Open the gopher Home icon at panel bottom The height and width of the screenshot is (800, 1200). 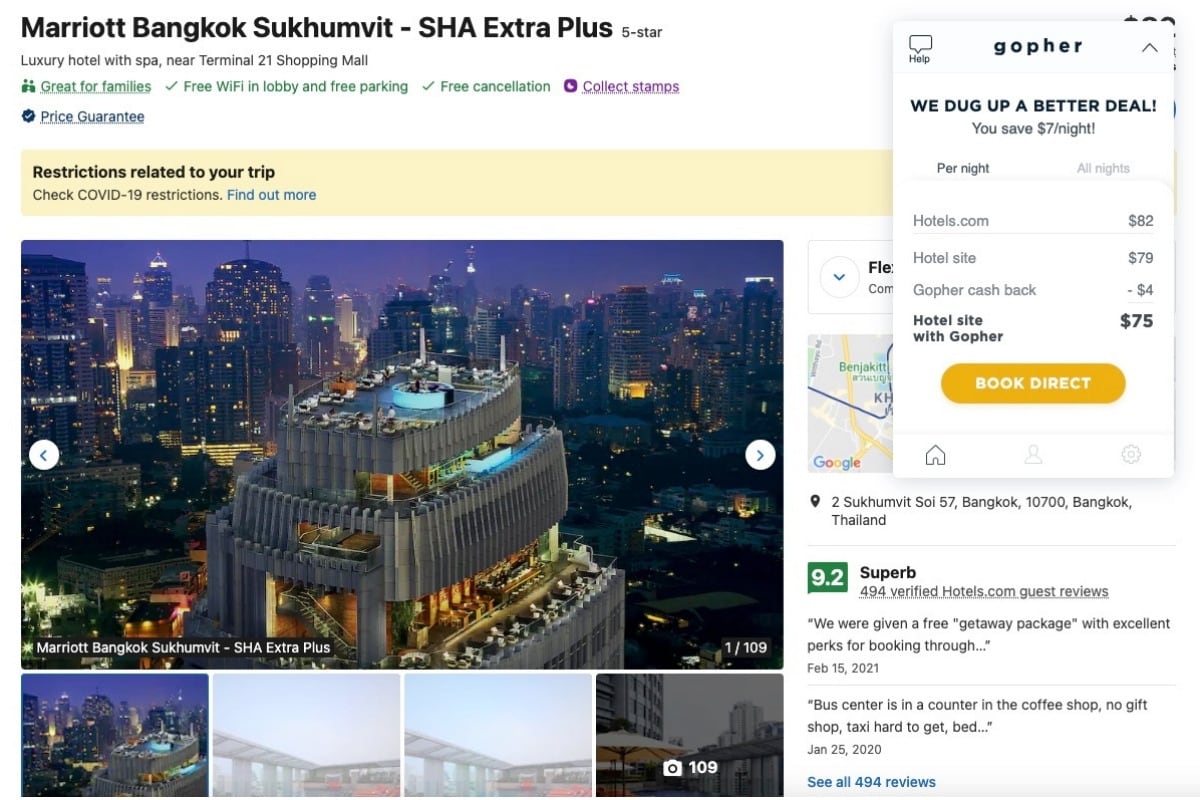tap(935, 454)
